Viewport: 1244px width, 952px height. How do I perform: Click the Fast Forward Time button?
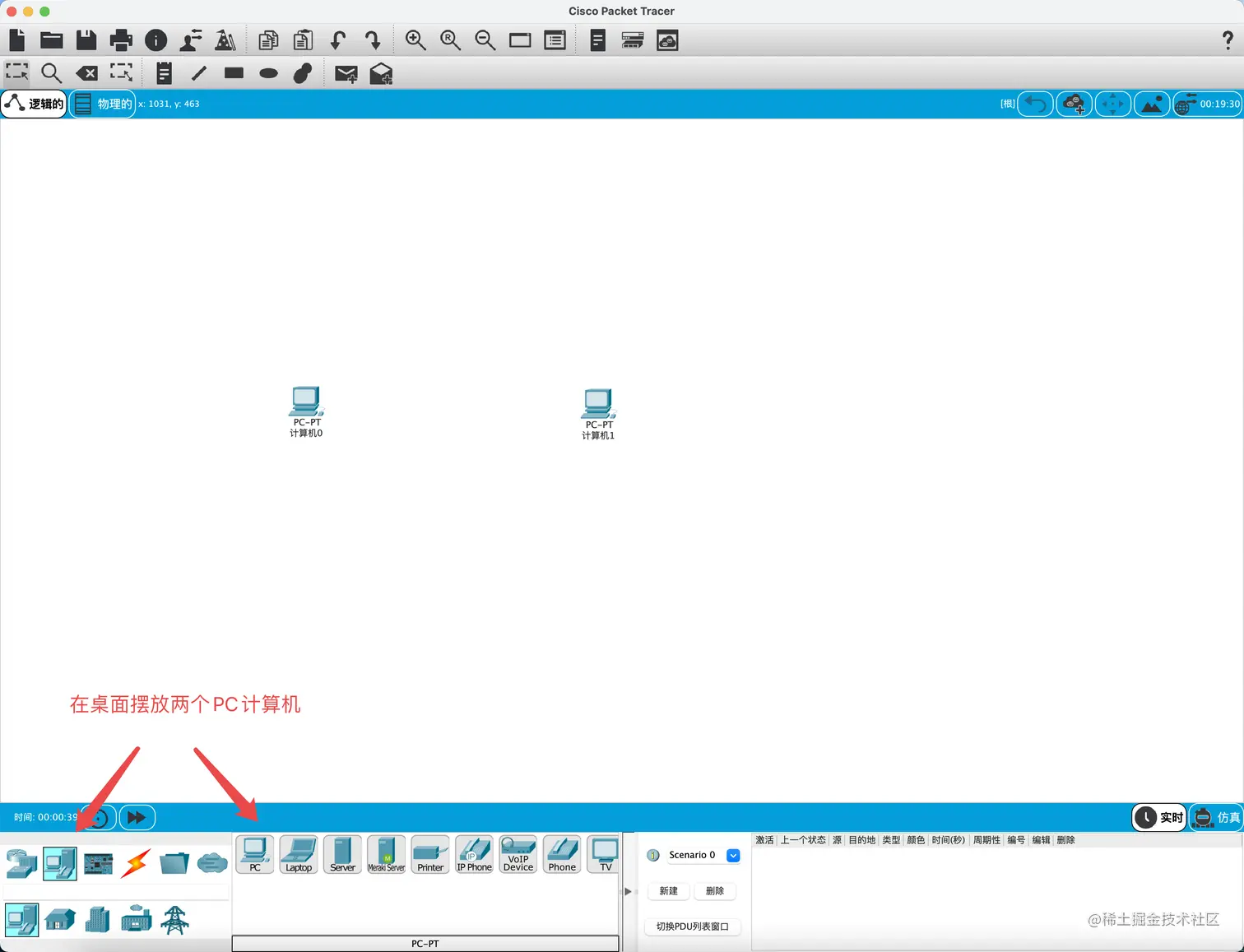[137, 817]
